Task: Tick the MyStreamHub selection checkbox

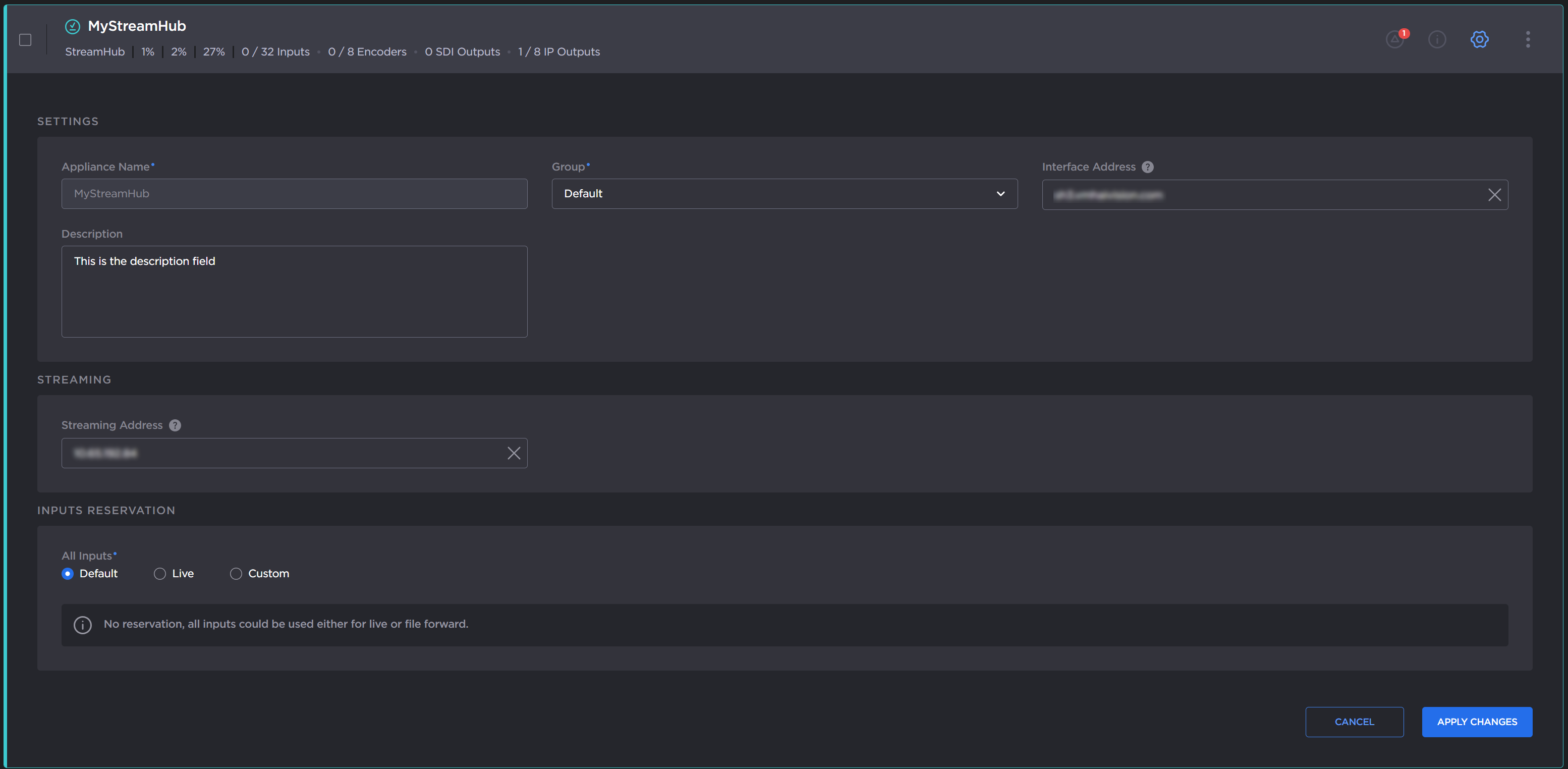Action: (x=25, y=40)
